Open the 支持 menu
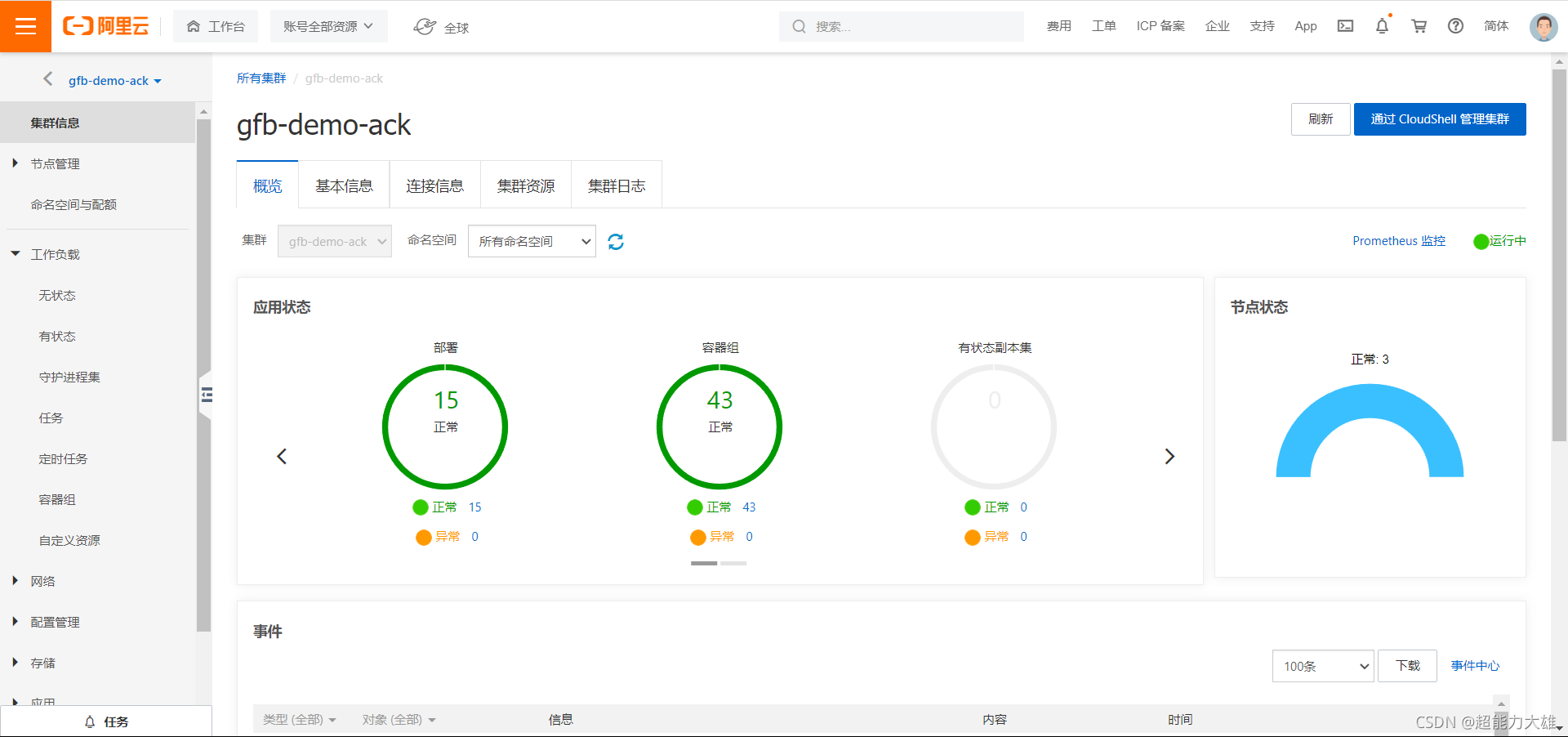This screenshot has width=1568, height=737. [1262, 26]
